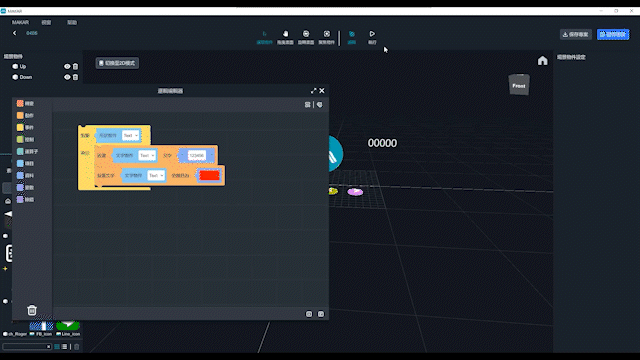Image resolution: width=640 pixels, height=360 pixels.
Task: Click the blue publish button at top right
Action: pos(613,34)
